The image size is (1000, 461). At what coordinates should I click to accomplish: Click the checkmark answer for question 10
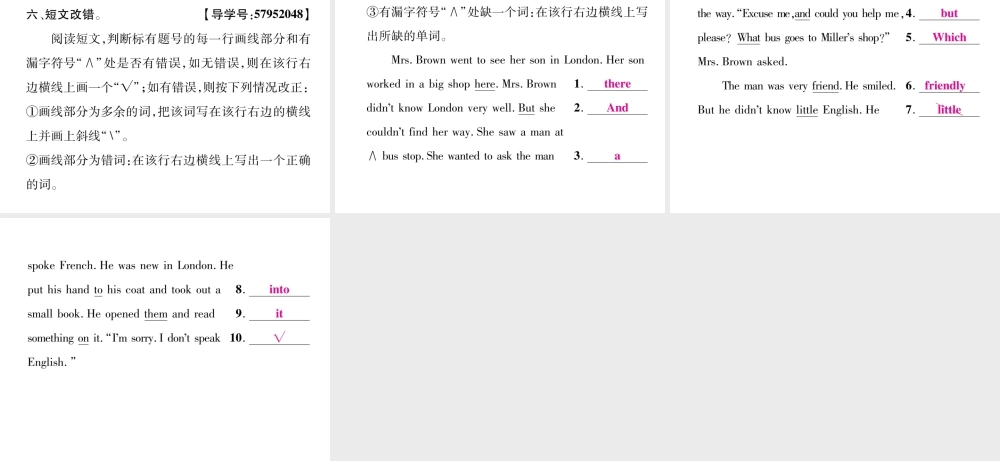pos(279,338)
